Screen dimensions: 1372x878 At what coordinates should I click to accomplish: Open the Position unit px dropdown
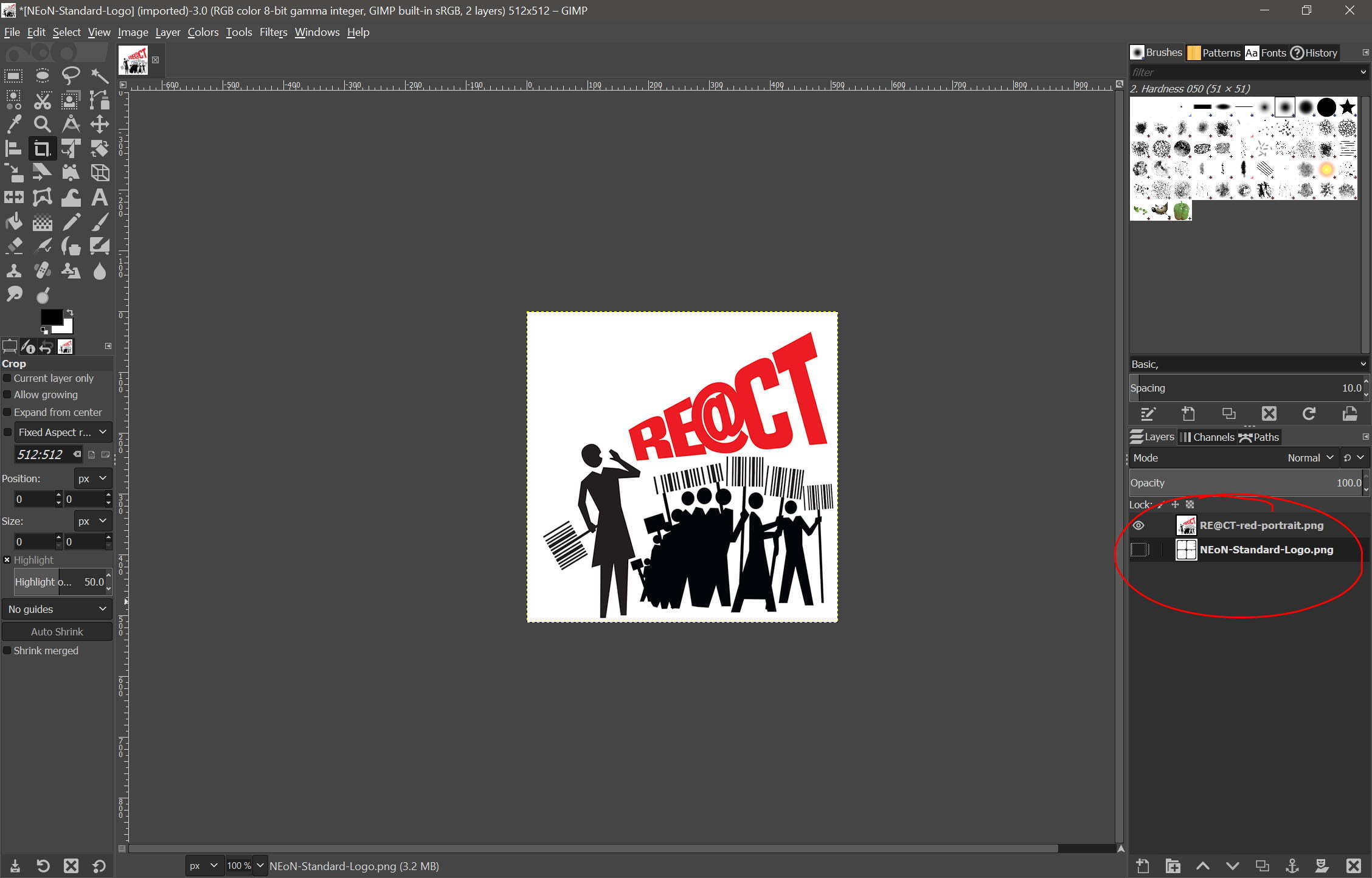92,479
